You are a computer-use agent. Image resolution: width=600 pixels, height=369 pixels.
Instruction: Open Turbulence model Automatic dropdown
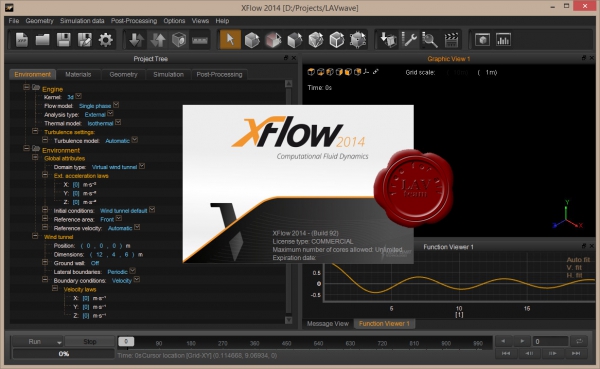[x=135, y=140]
